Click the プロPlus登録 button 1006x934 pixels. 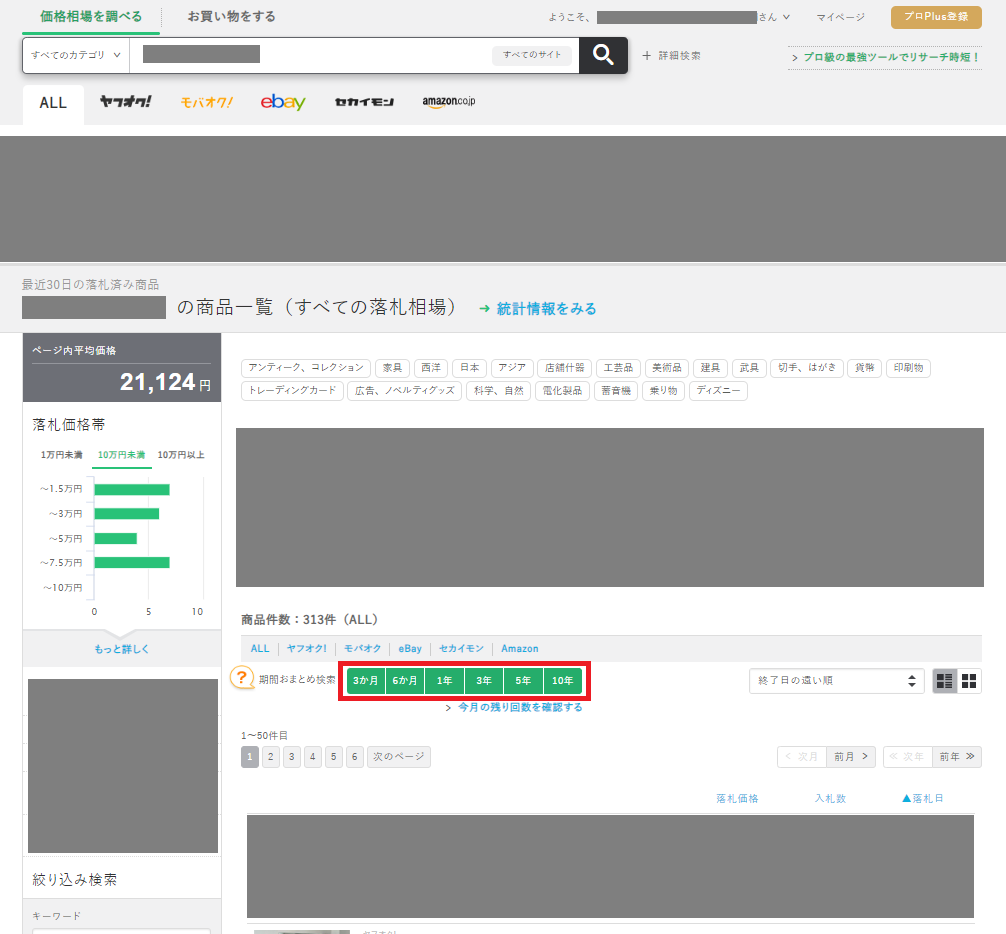tap(935, 17)
